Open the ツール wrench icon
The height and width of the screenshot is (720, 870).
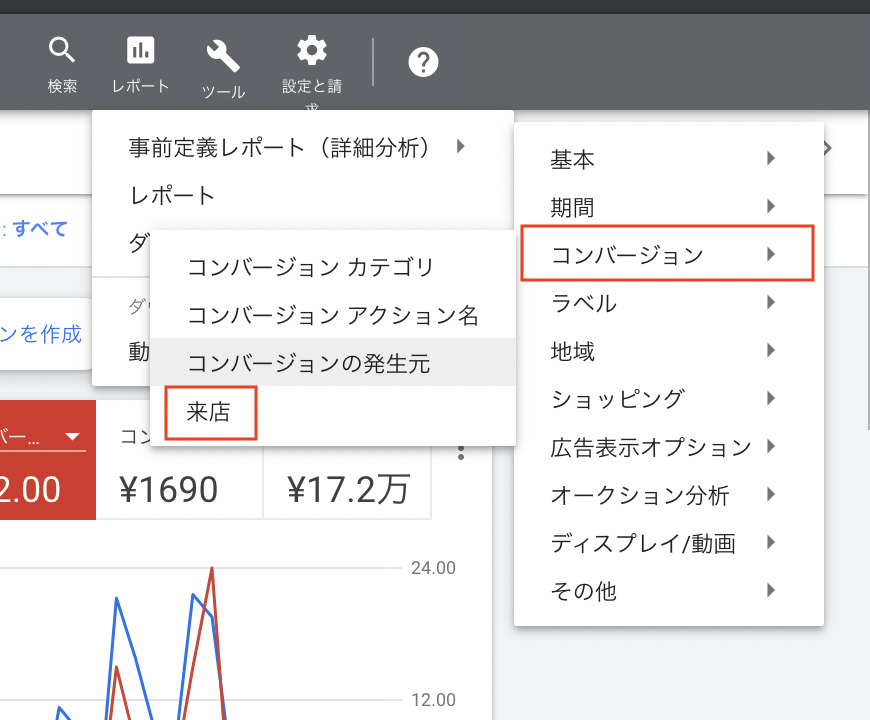(223, 53)
